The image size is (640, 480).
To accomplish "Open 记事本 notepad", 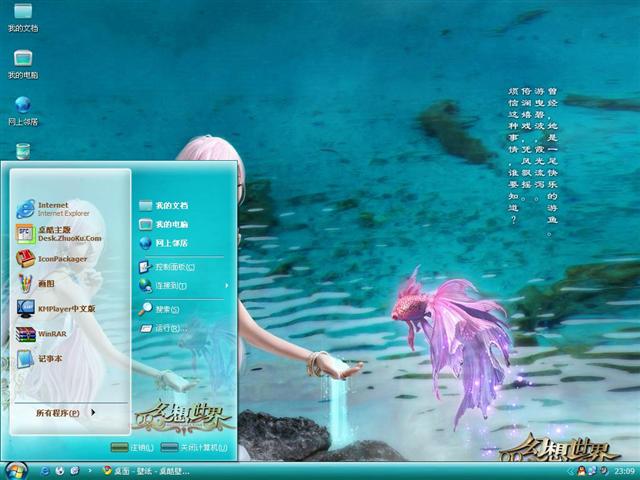I will click(x=40, y=359).
